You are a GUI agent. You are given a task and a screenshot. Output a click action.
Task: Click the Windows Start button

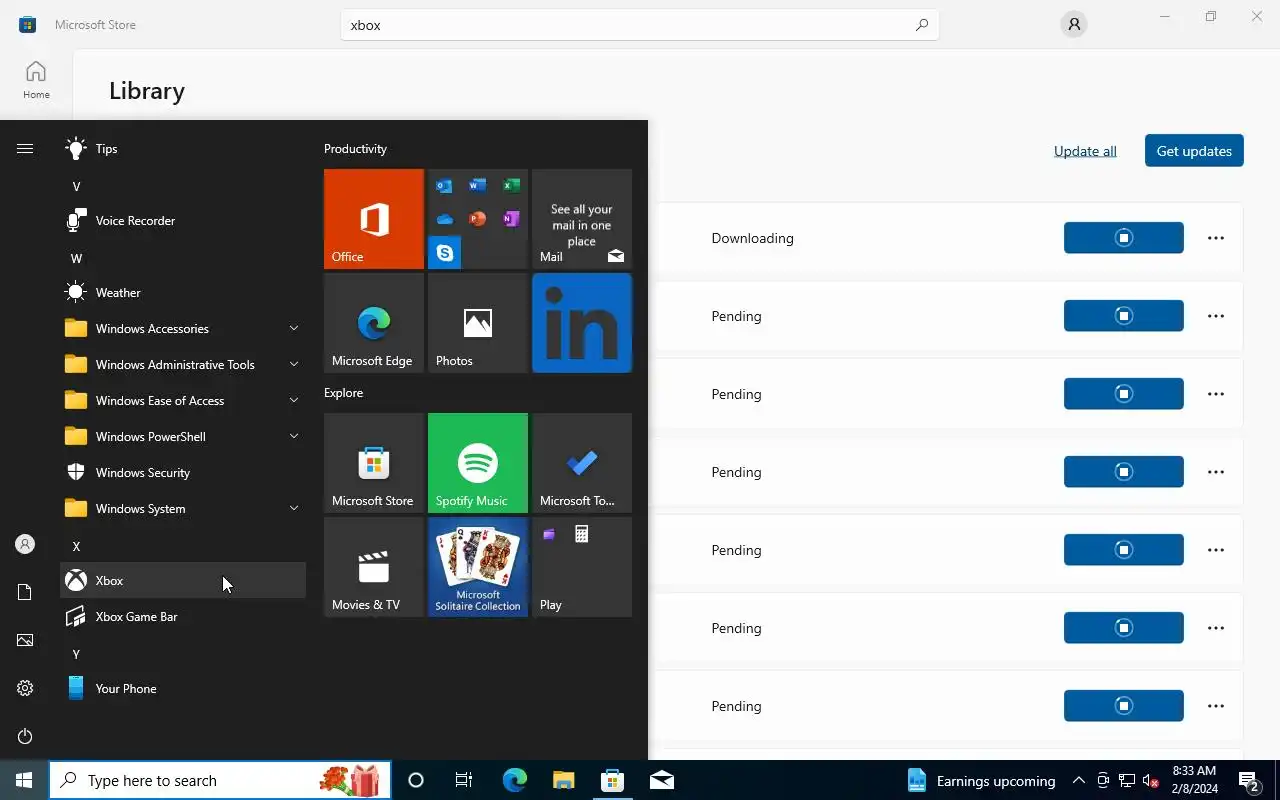(x=24, y=780)
